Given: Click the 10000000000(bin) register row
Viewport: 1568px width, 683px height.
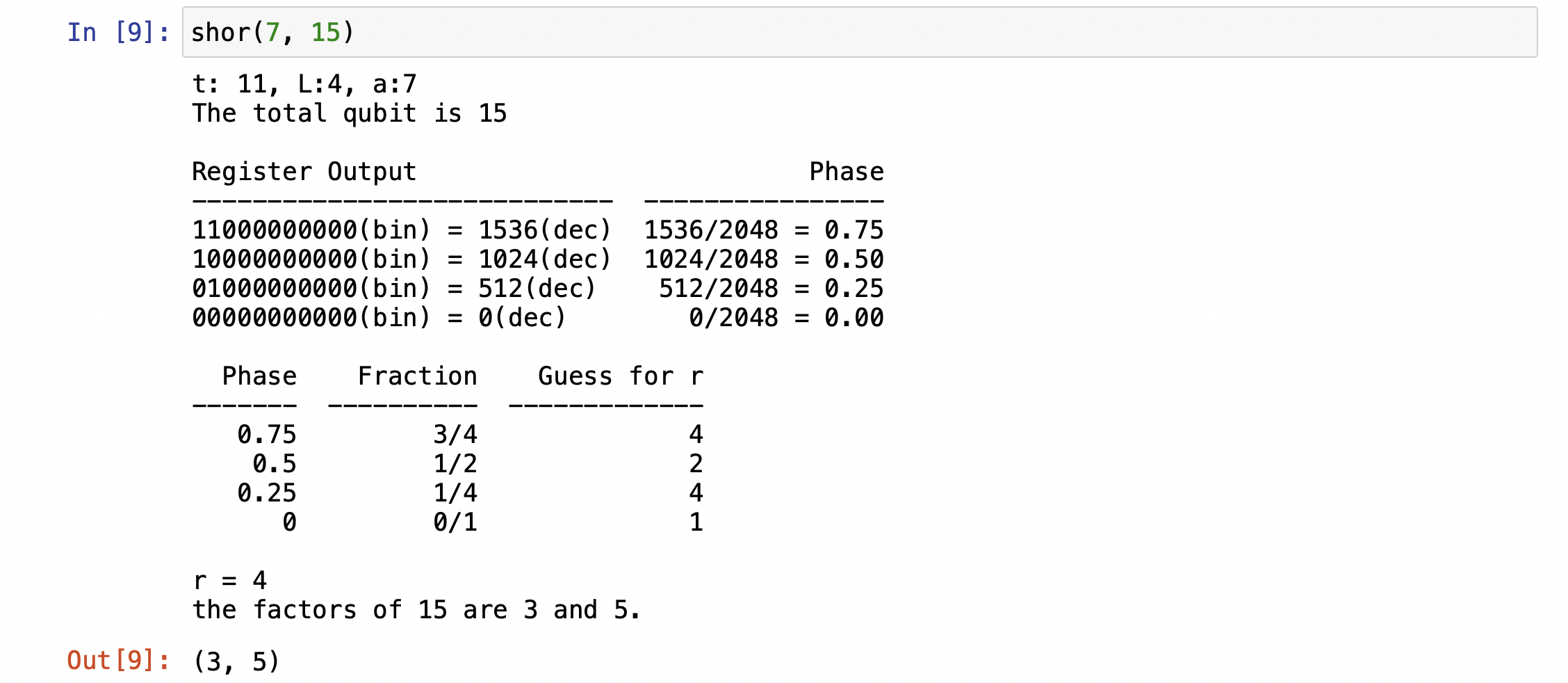Looking at the screenshot, I should (401, 259).
